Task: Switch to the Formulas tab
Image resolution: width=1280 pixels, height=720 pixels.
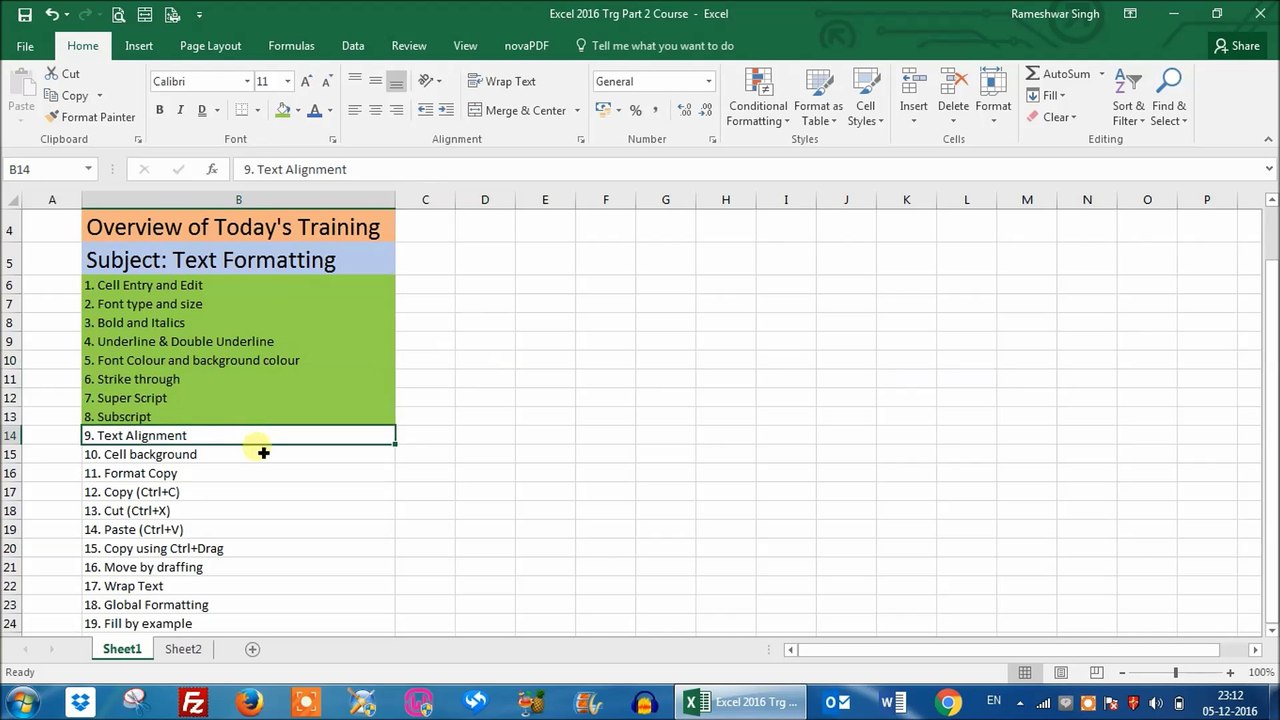Action: coord(291,46)
